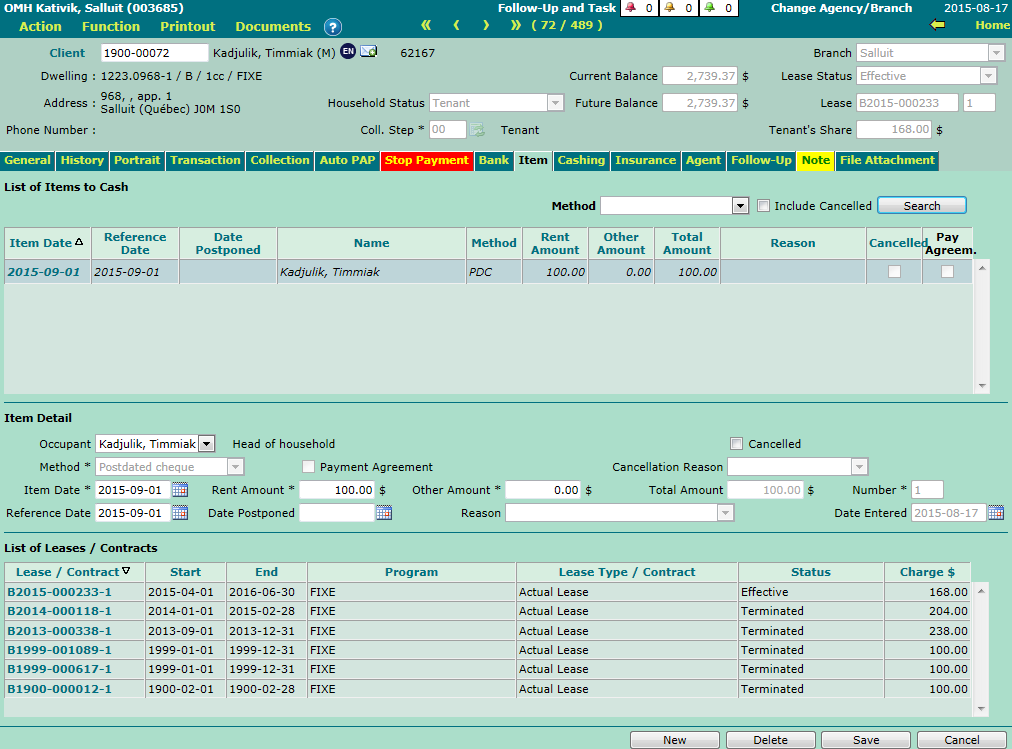Image resolution: width=1012 pixels, height=749 pixels.
Task: Go to the first client record
Action: click(426, 25)
